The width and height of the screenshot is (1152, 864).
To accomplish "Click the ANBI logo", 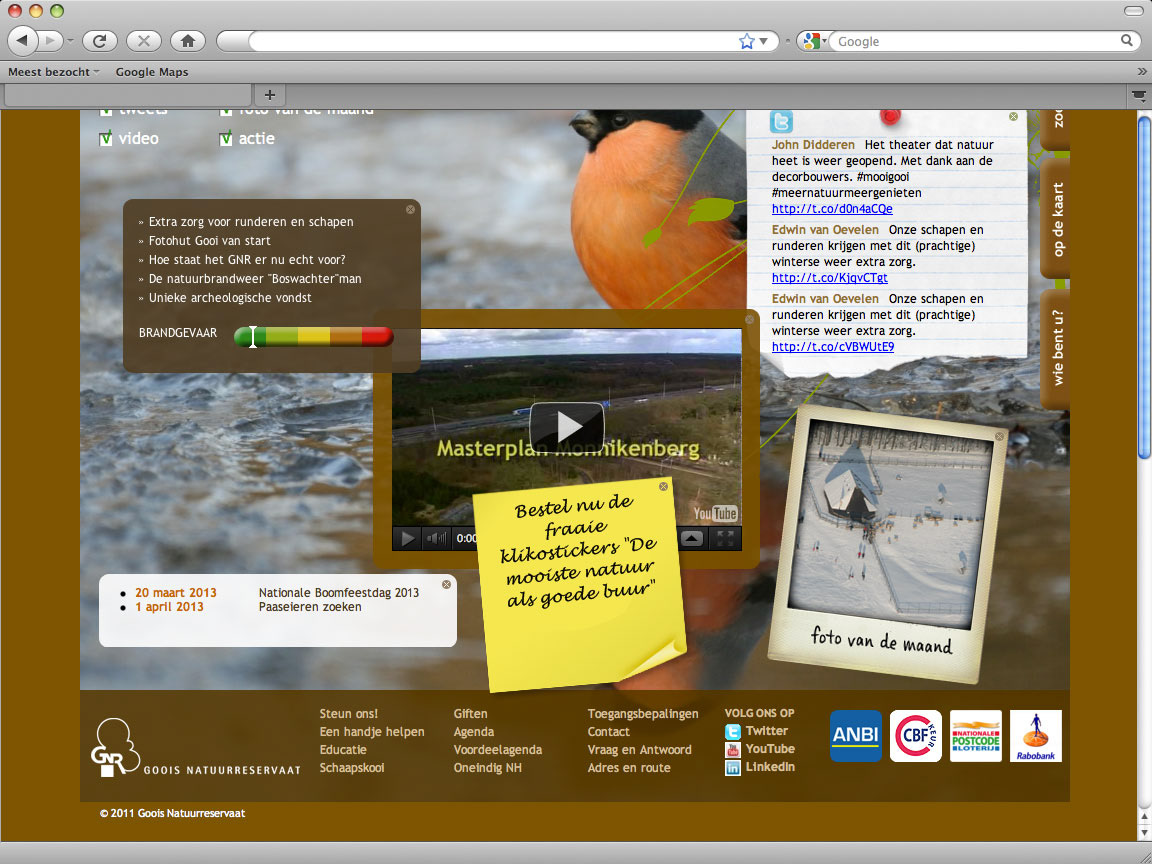I will (856, 735).
